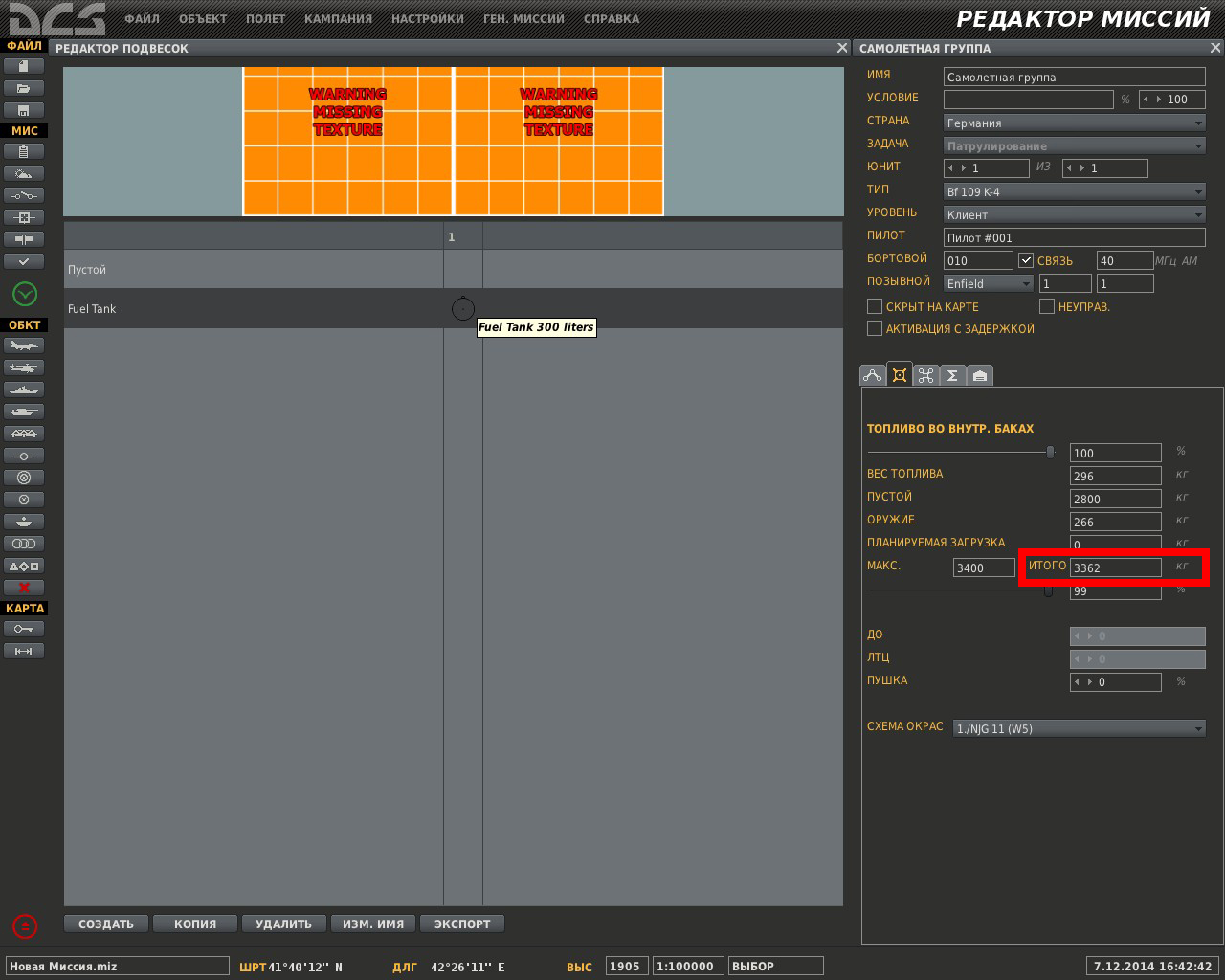Open the weather settings icon
The height and width of the screenshot is (980, 1225).
(24, 173)
